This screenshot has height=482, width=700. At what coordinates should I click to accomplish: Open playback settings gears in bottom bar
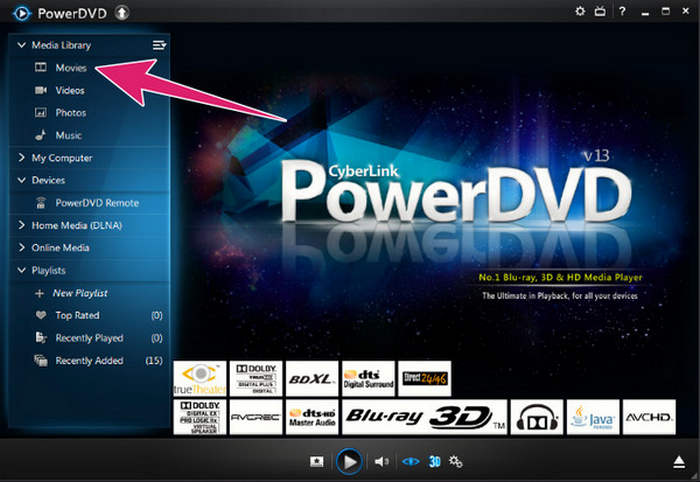(x=455, y=461)
